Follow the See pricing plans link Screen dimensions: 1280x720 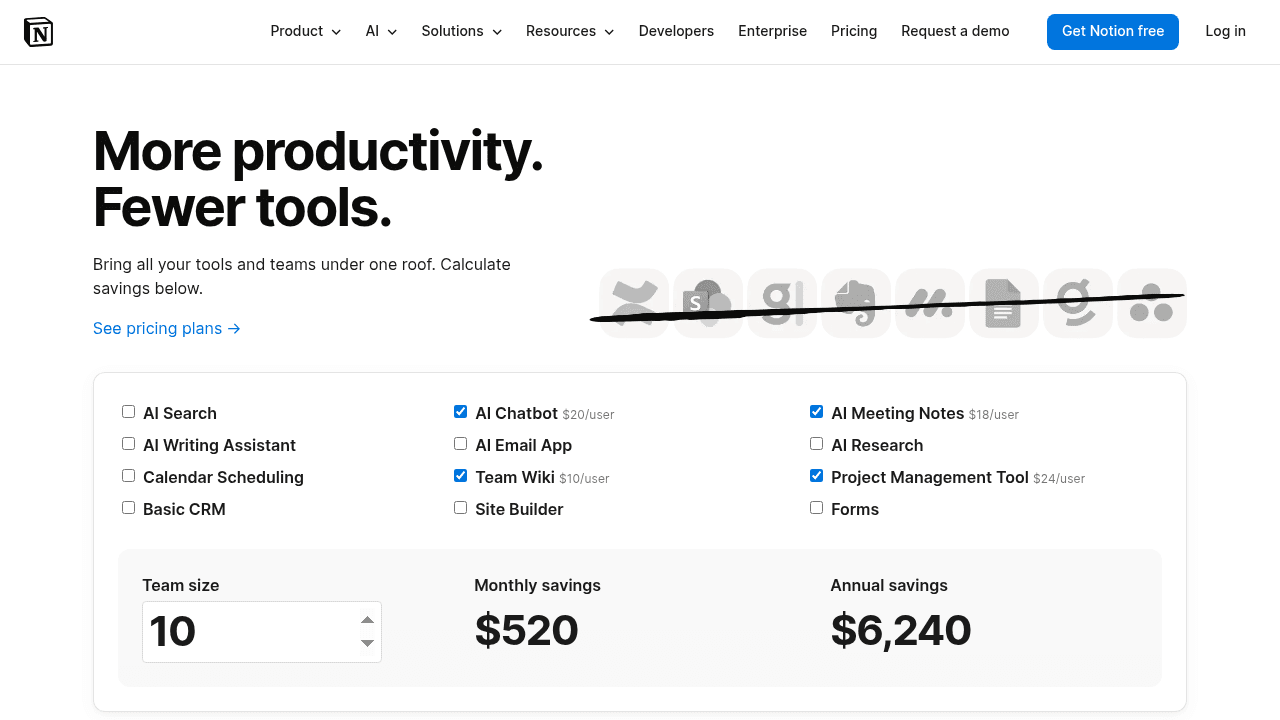click(x=167, y=328)
